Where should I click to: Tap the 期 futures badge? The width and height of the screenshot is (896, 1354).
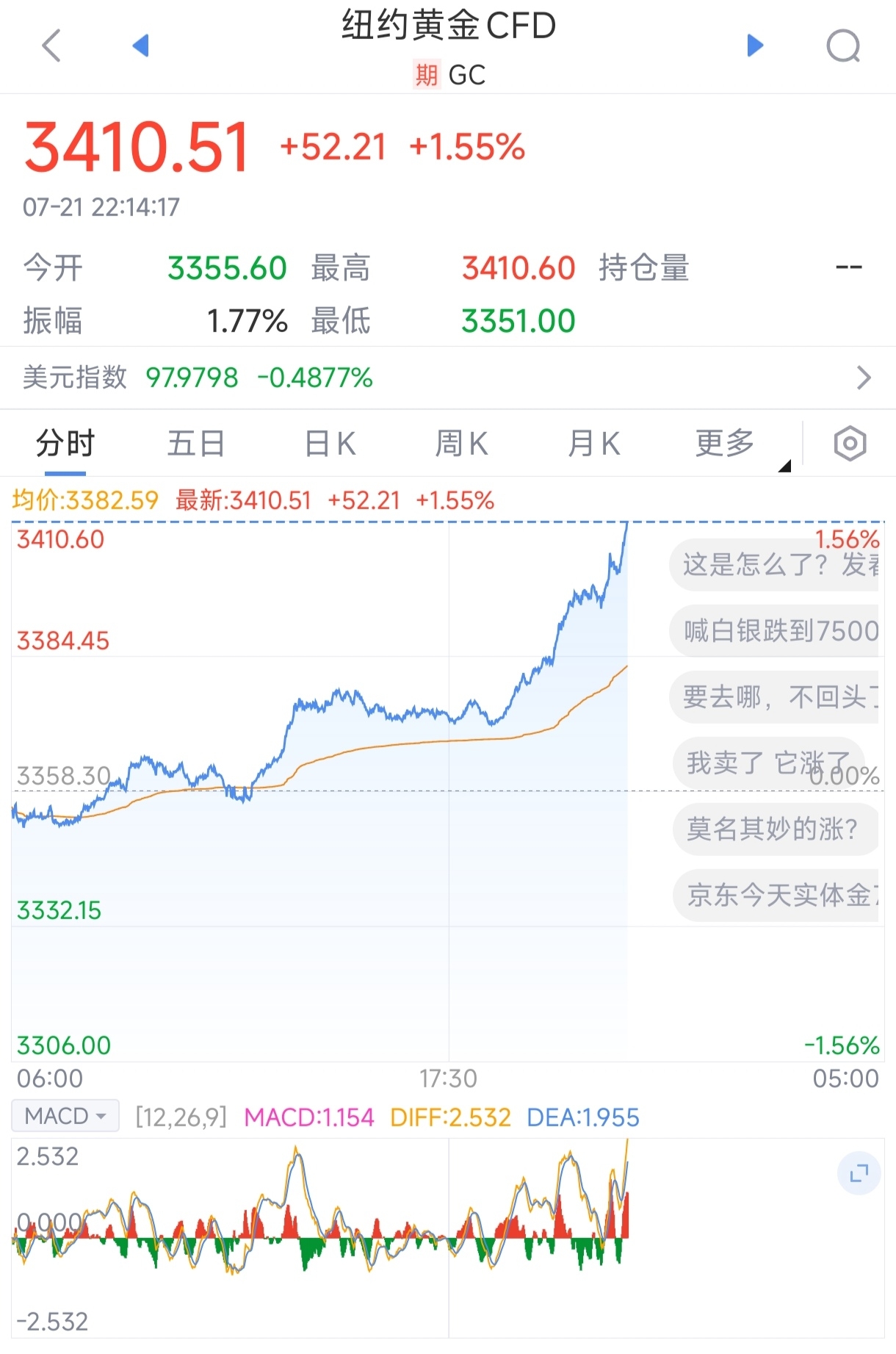426,75
